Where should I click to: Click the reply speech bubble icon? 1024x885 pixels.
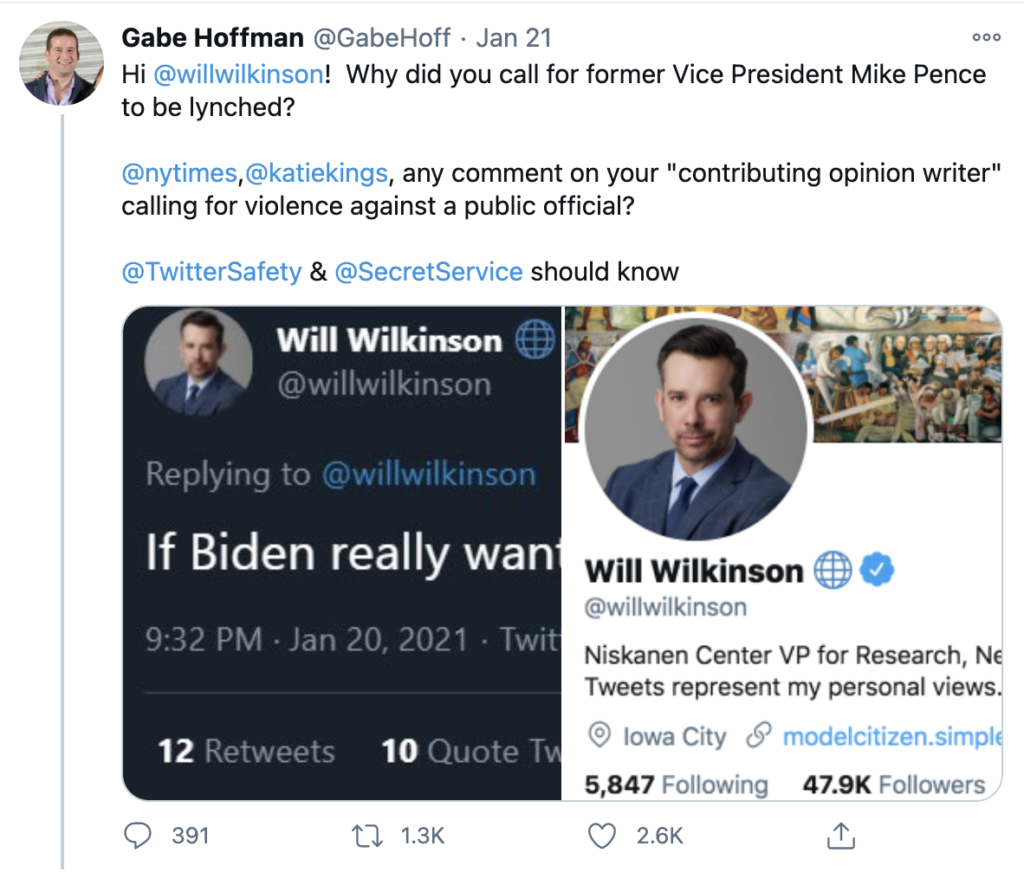point(137,835)
